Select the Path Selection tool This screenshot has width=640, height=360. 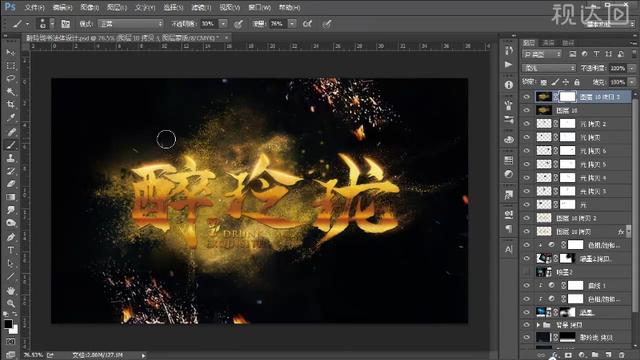click(11, 263)
